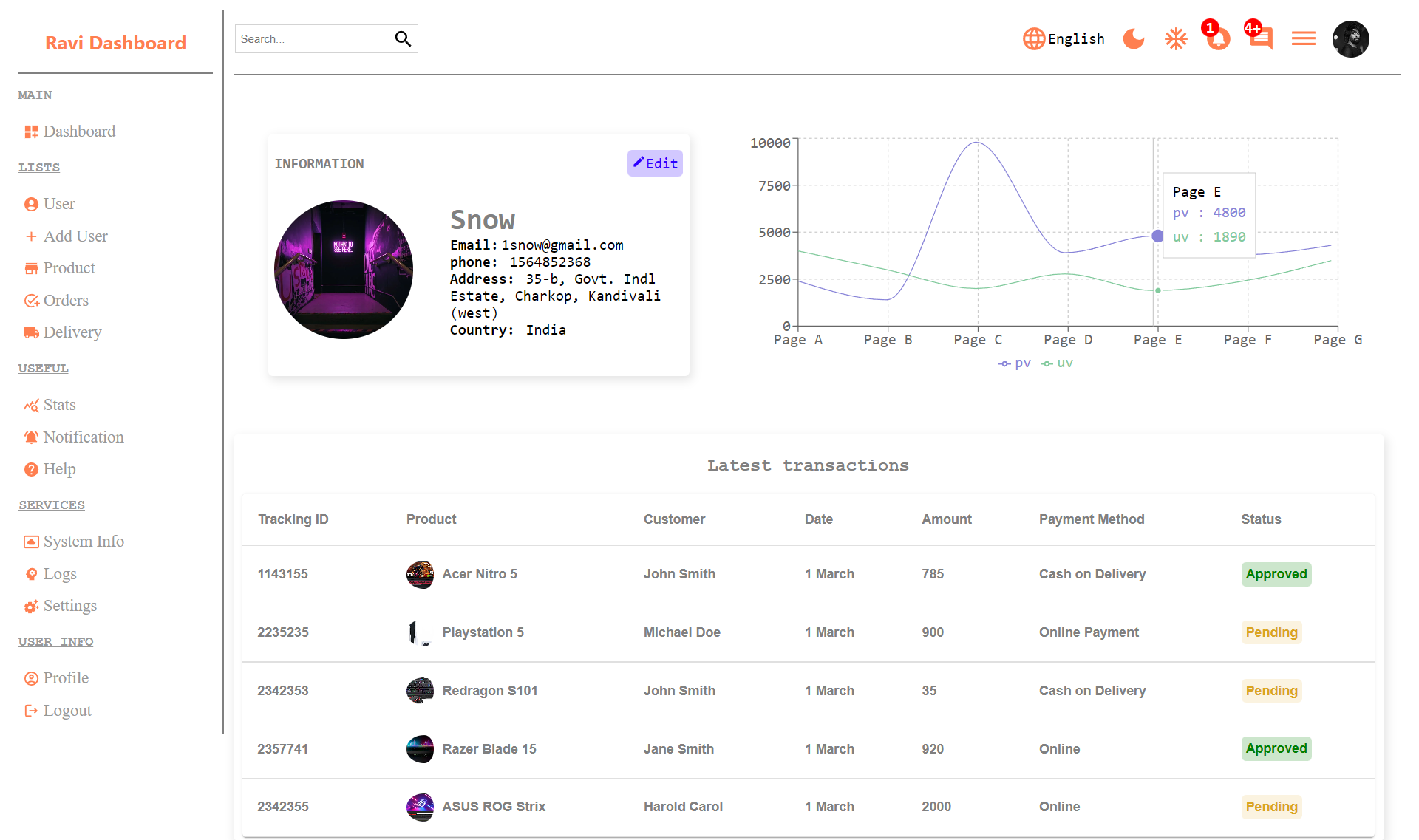
Task: Collapse the USEFUL sidebar section
Action: [x=43, y=368]
